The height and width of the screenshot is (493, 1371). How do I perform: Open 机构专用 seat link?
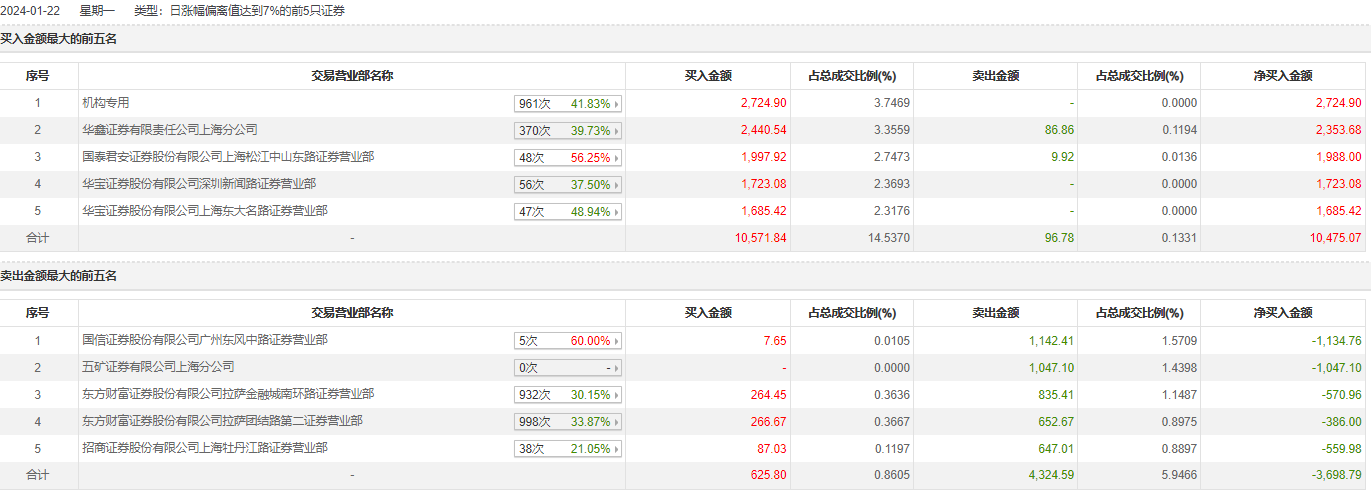tap(106, 103)
